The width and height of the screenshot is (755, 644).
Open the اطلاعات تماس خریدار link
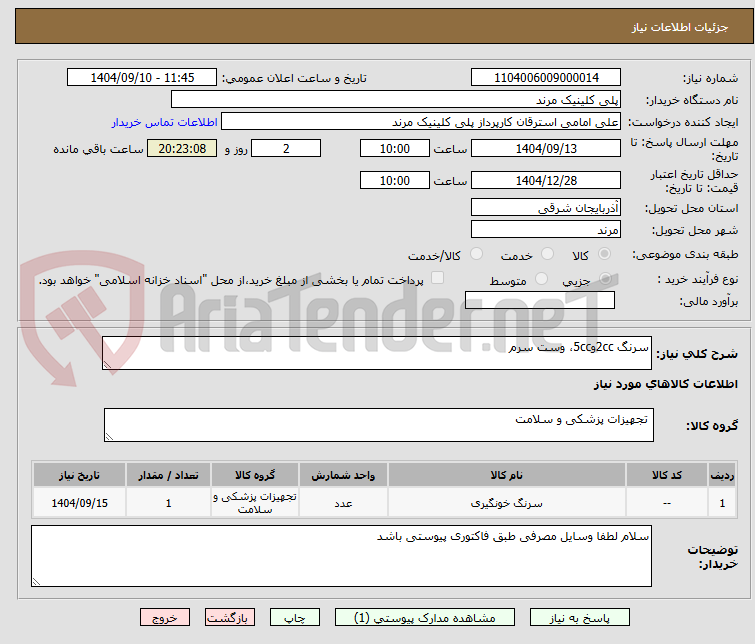[165, 122]
